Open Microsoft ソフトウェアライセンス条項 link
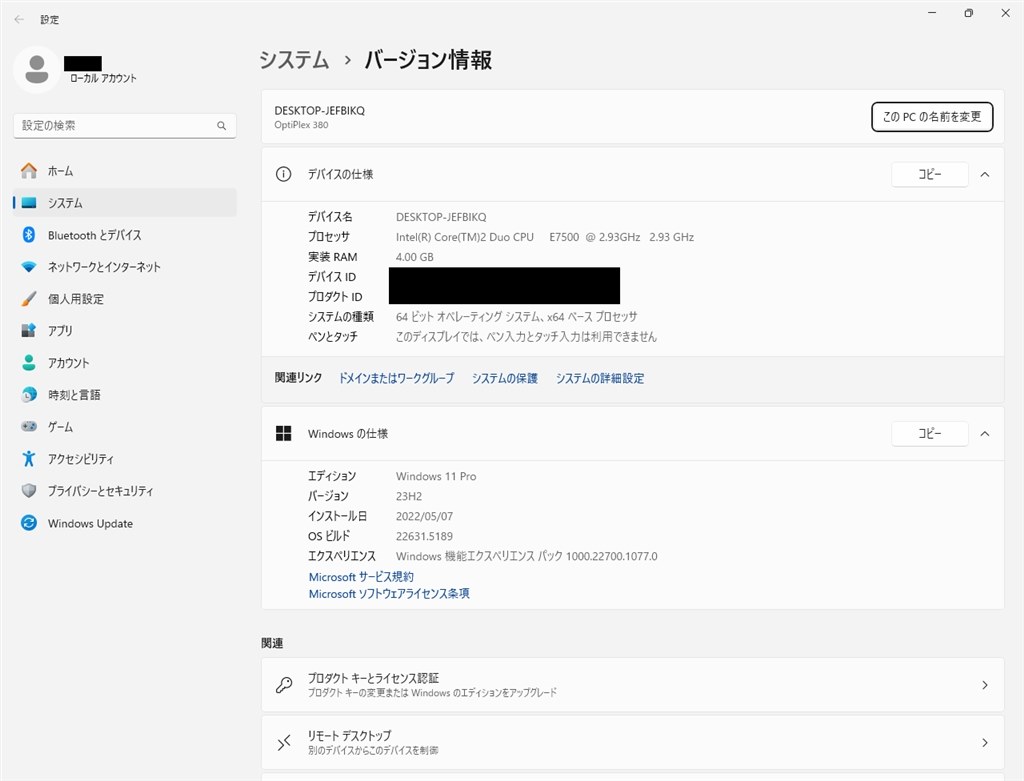Viewport: 1024px width, 781px height. pyautogui.click(x=389, y=594)
